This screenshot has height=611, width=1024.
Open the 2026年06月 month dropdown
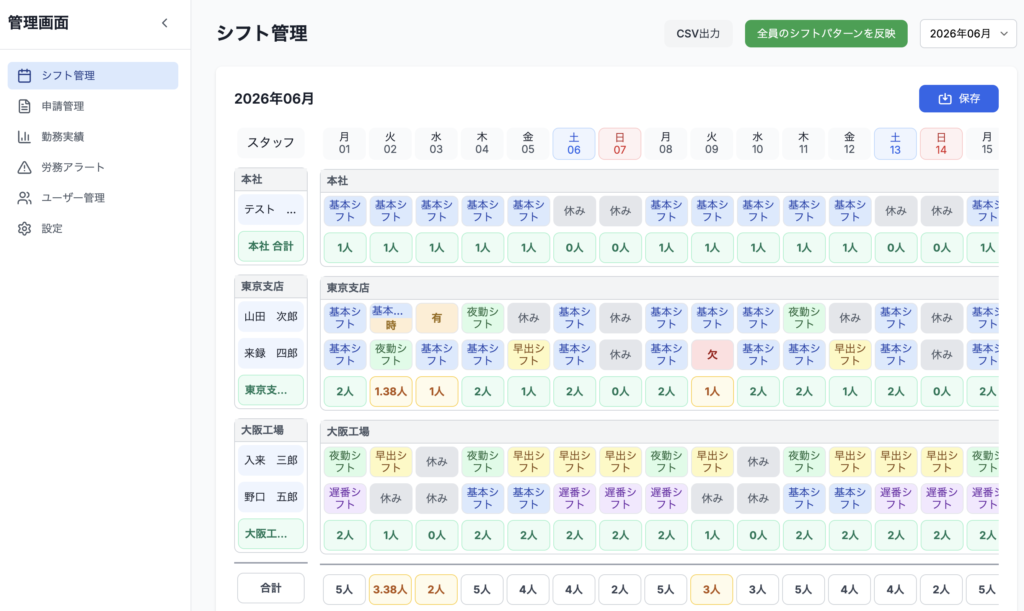point(968,34)
